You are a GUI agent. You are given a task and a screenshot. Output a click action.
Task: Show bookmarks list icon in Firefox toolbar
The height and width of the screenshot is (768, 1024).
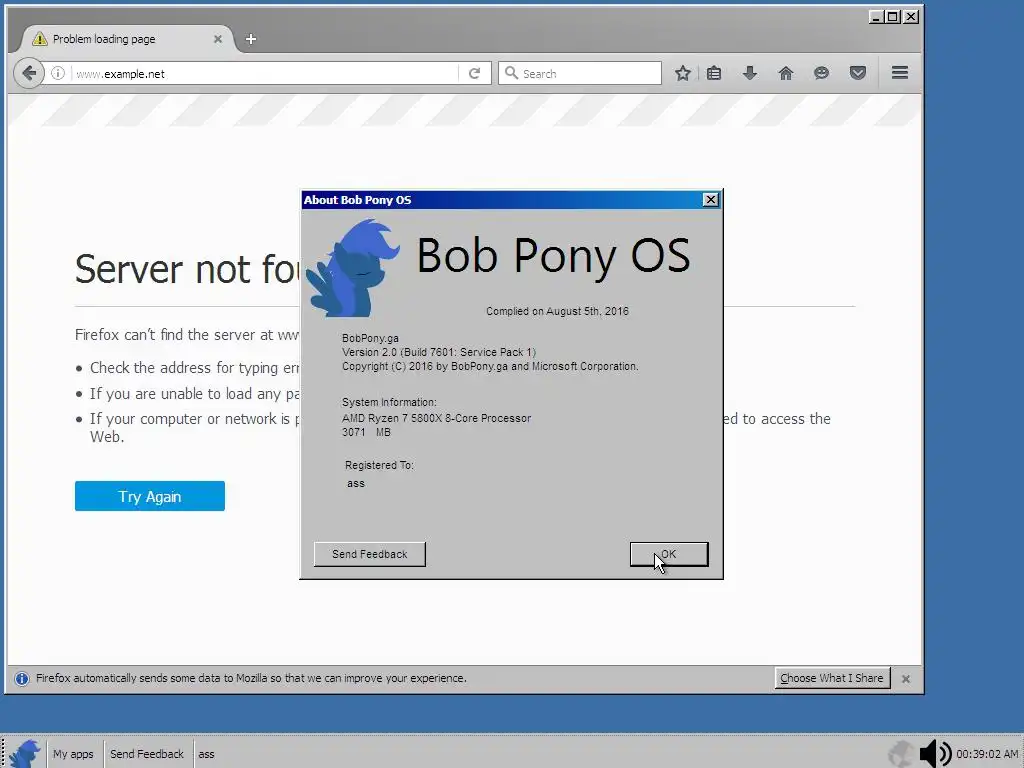pyautogui.click(x=714, y=73)
